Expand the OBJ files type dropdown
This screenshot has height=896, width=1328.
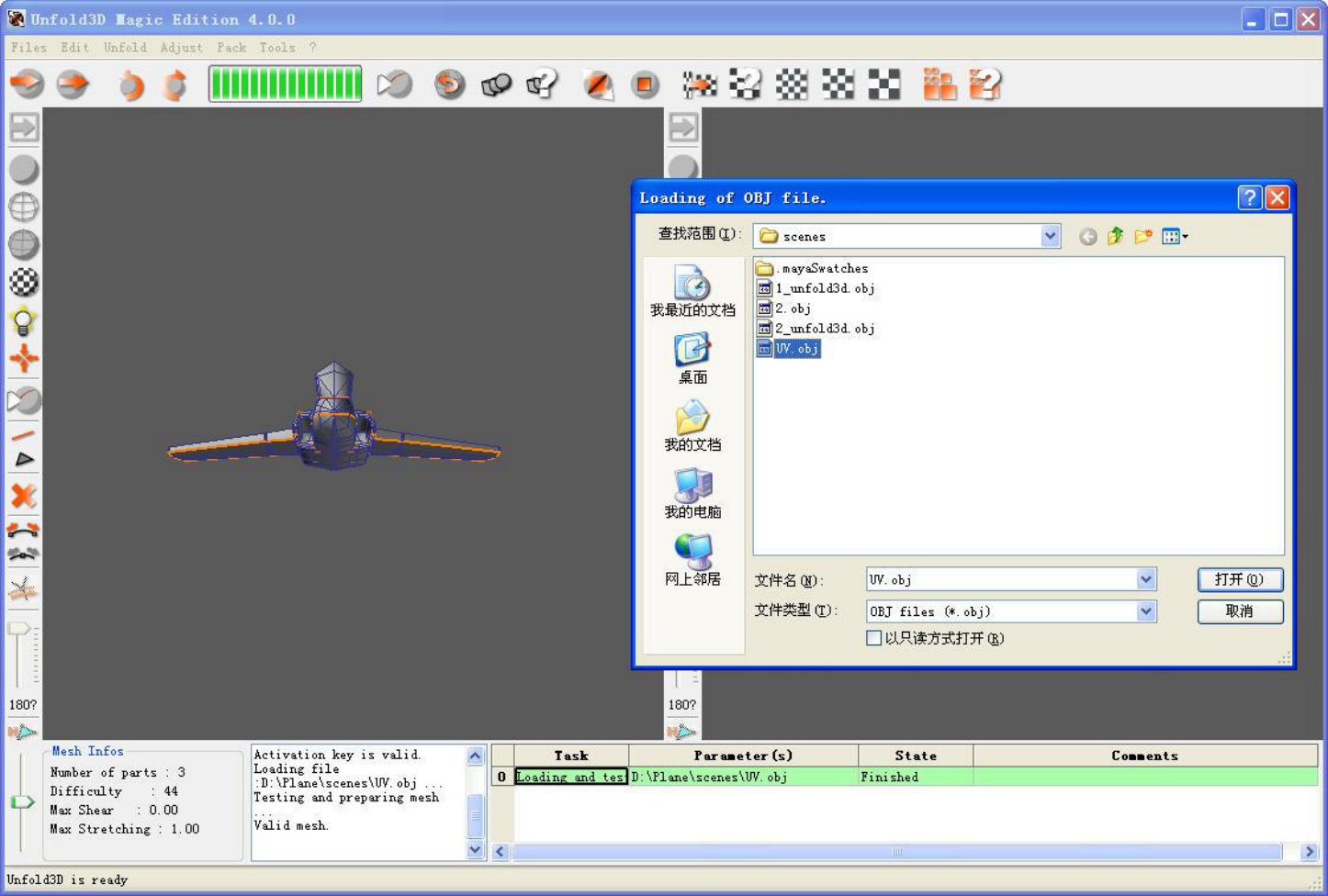[x=1145, y=611]
